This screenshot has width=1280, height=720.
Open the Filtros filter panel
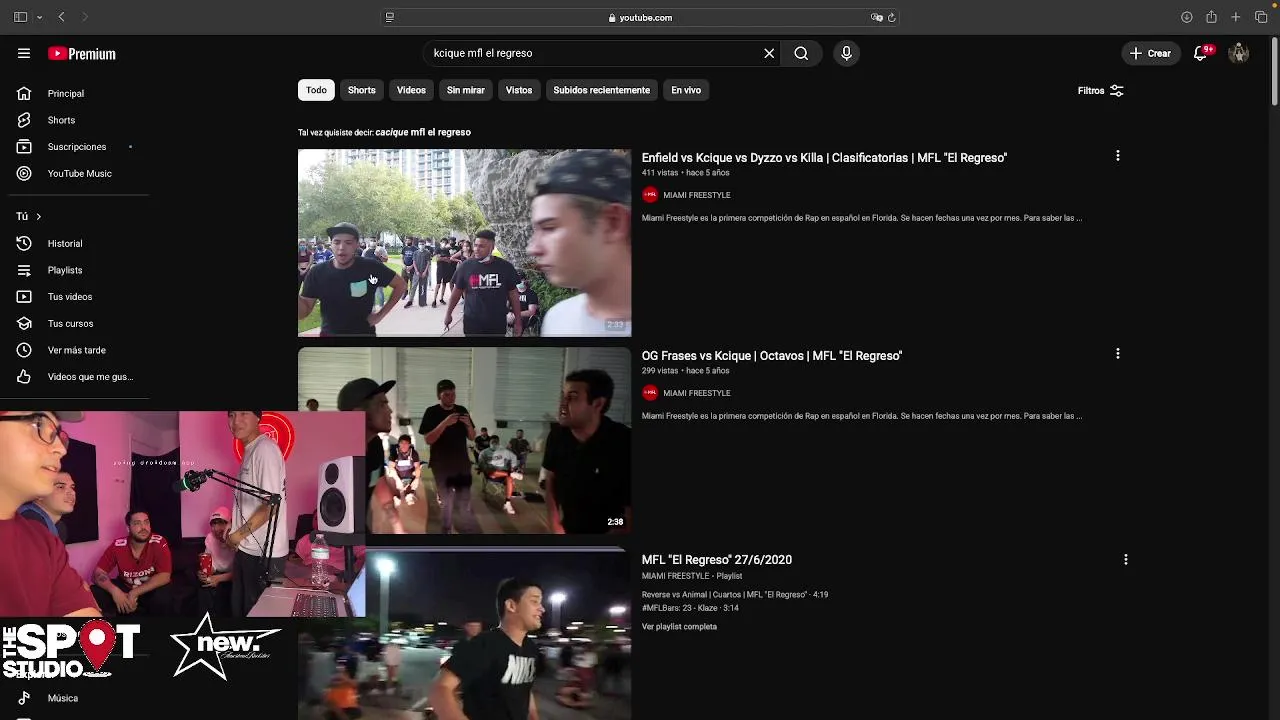[x=1100, y=91]
